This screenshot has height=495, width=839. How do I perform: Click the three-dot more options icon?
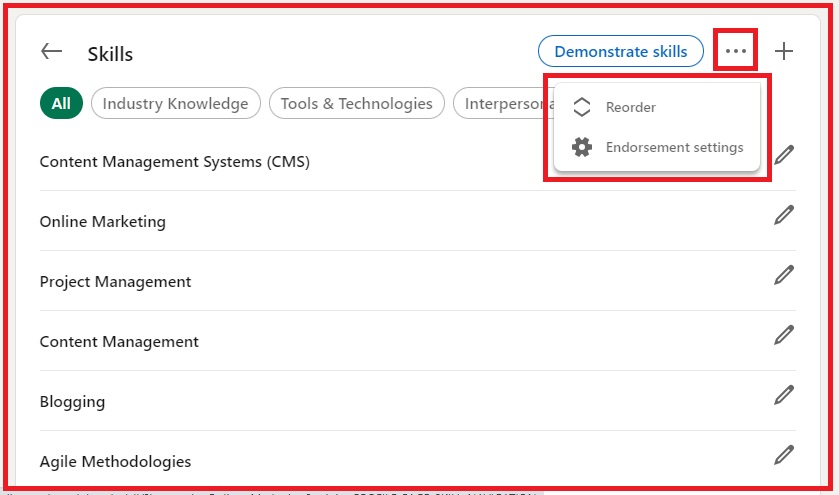pyautogui.click(x=736, y=51)
